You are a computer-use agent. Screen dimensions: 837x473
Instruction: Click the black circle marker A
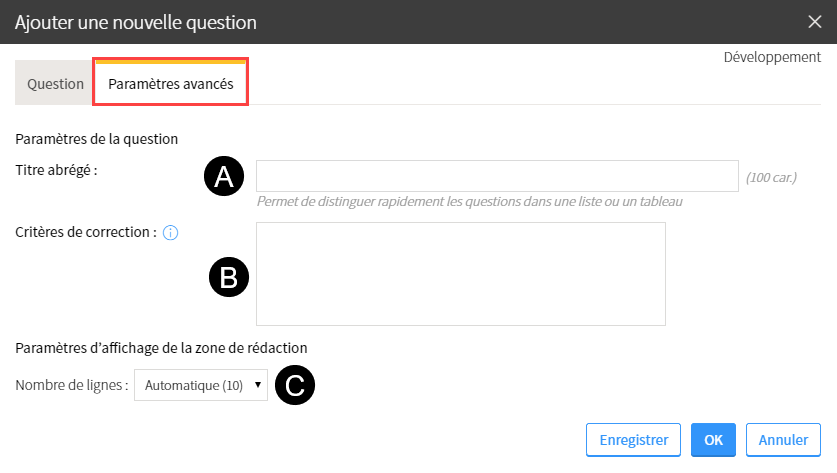point(224,176)
